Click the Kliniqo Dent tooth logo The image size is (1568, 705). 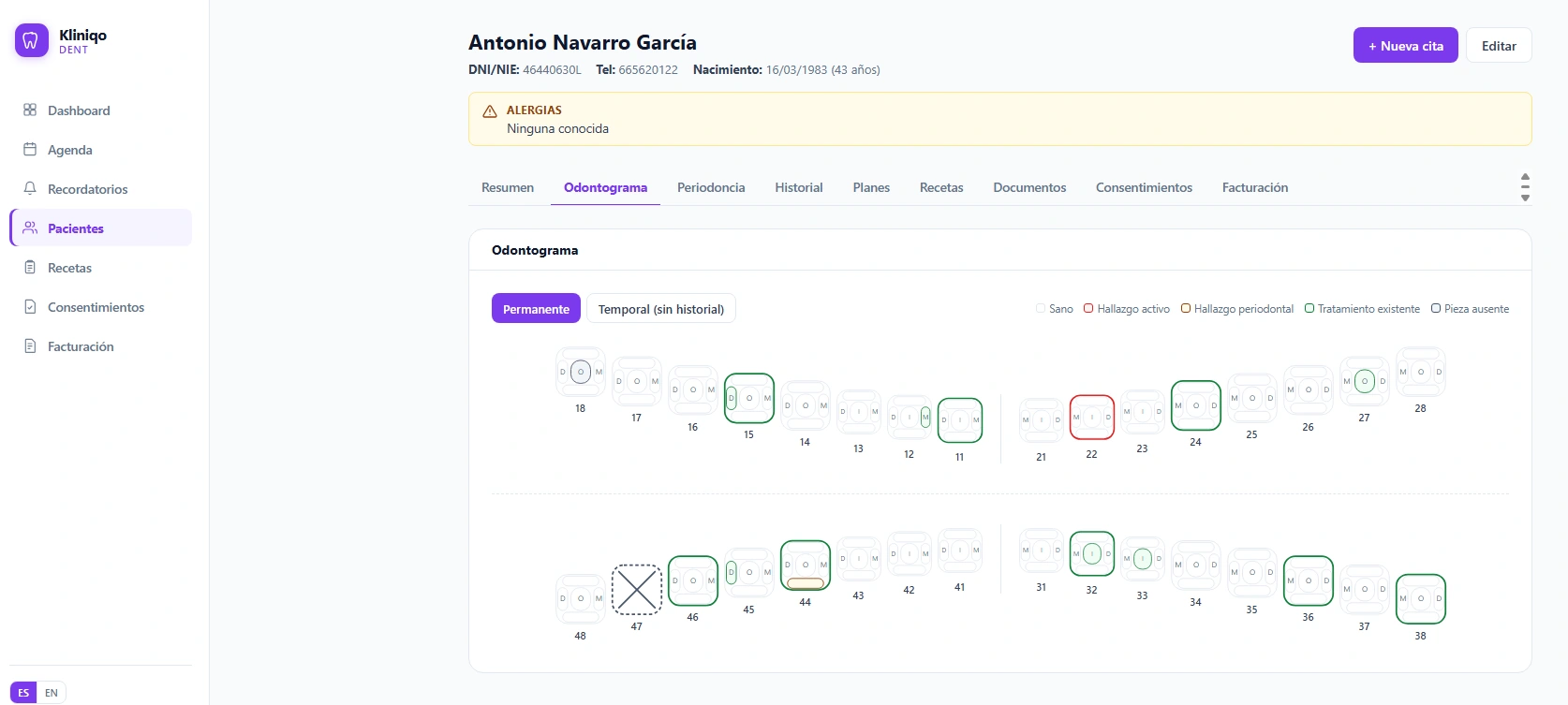[x=31, y=40]
